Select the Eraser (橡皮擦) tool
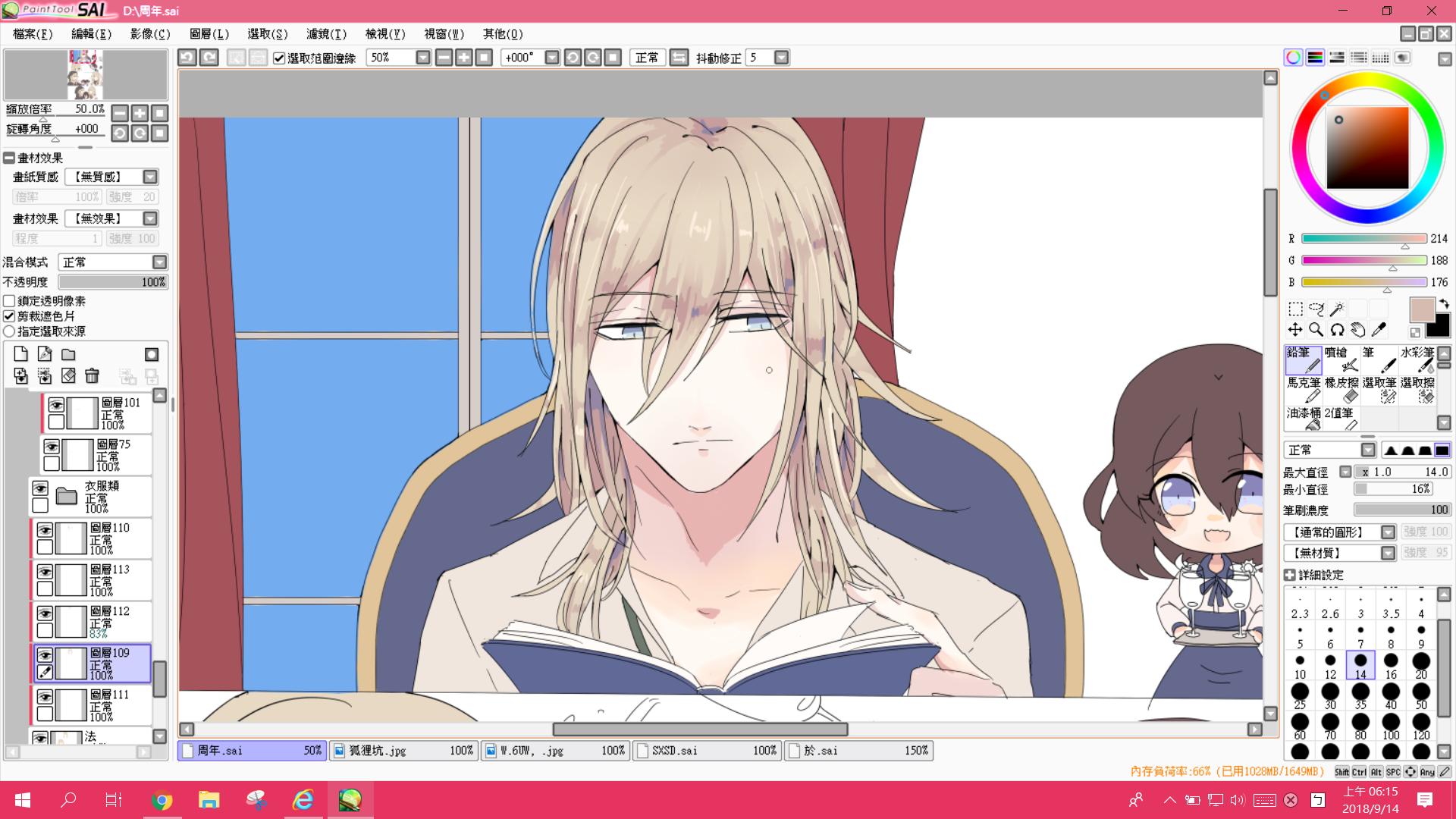1456x819 pixels. click(1341, 390)
